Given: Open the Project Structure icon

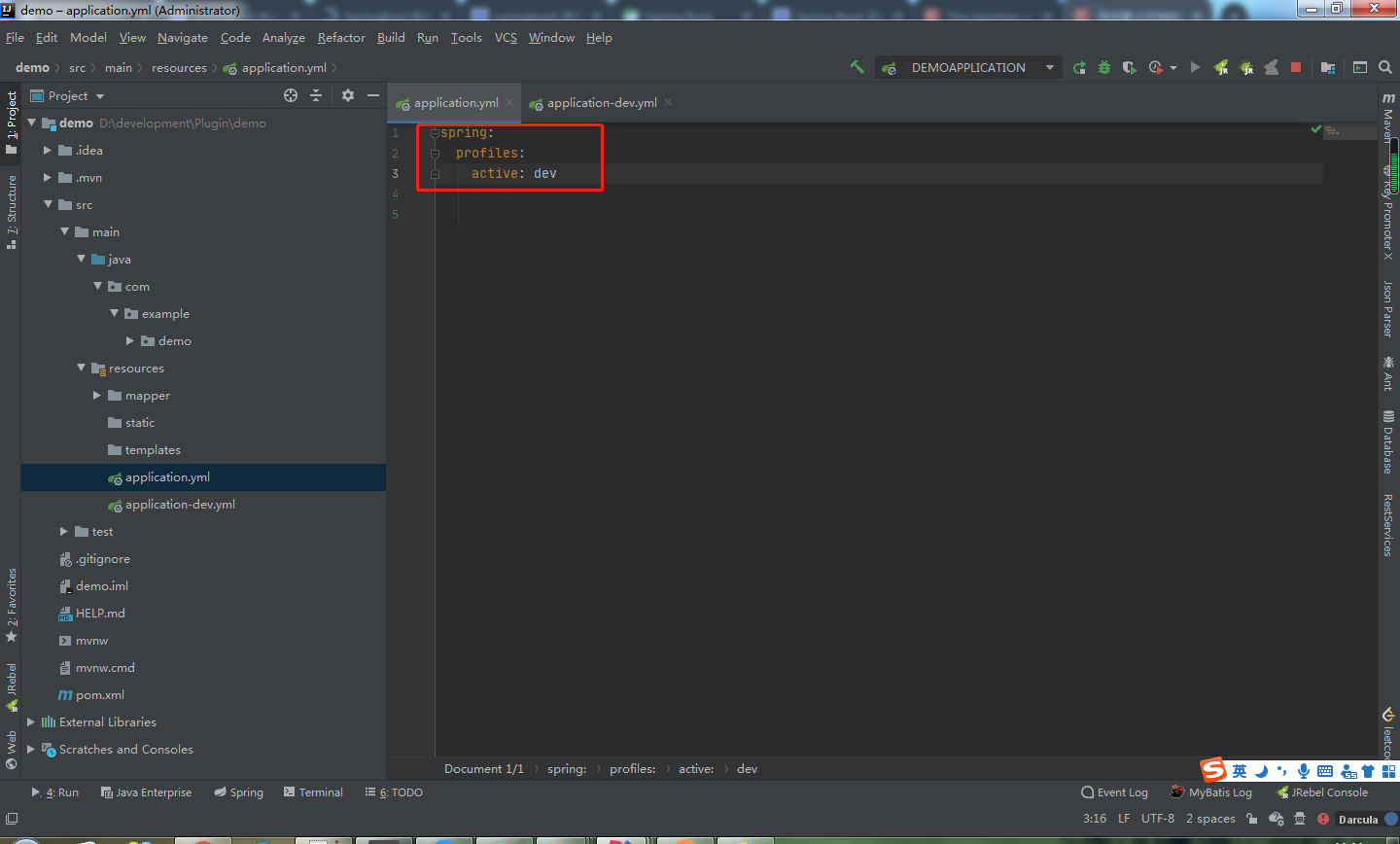Looking at the screenshot, I should [x=1328, y=67].
